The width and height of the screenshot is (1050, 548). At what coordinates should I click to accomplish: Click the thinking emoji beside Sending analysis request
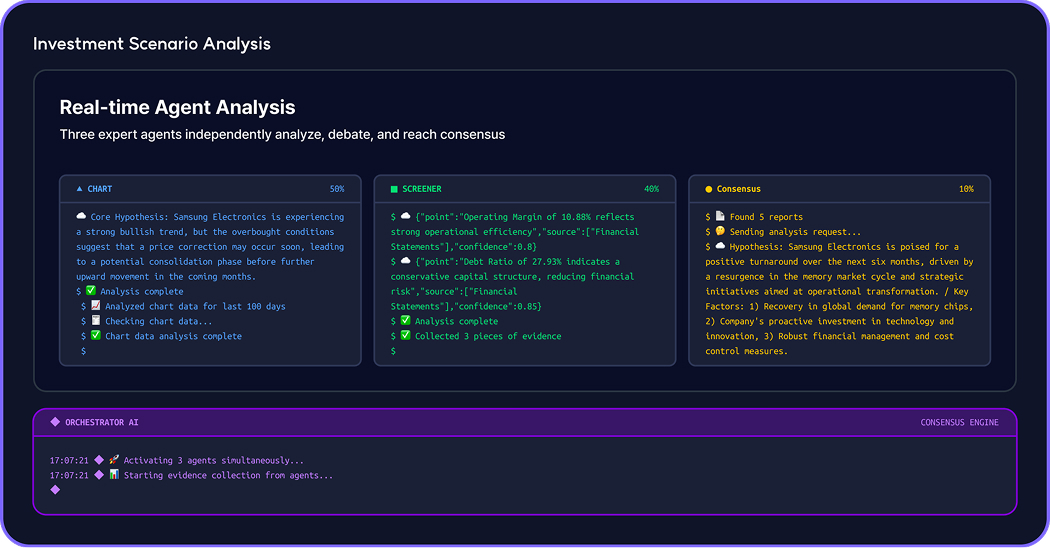click(720, 232)
